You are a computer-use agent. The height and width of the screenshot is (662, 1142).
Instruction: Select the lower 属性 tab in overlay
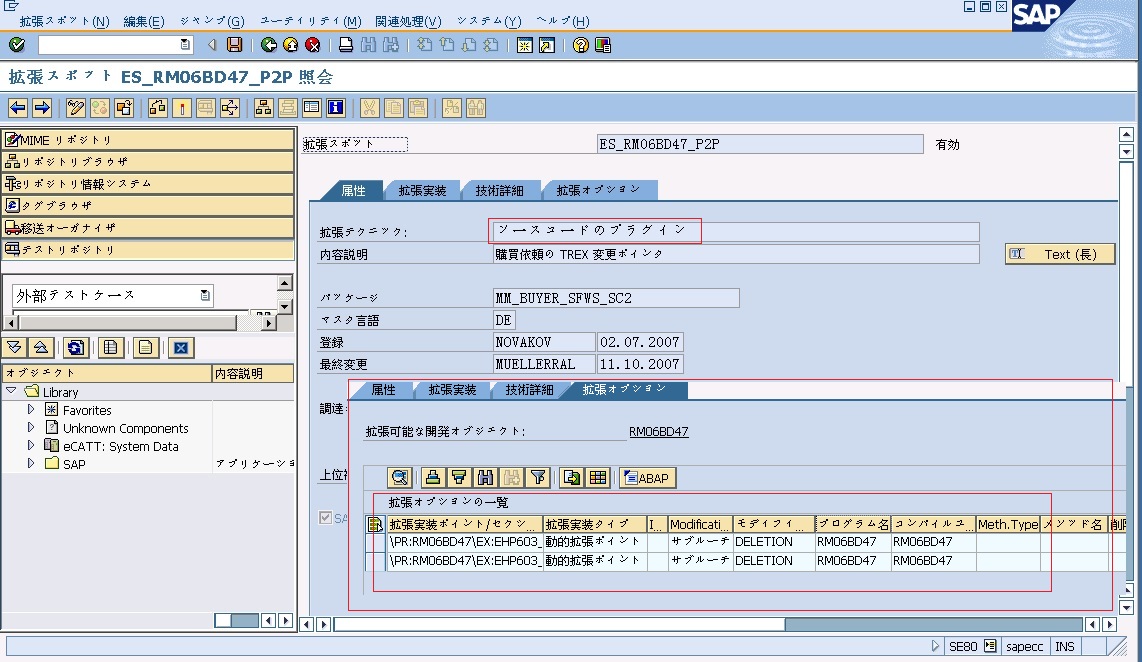click(383, 390)
